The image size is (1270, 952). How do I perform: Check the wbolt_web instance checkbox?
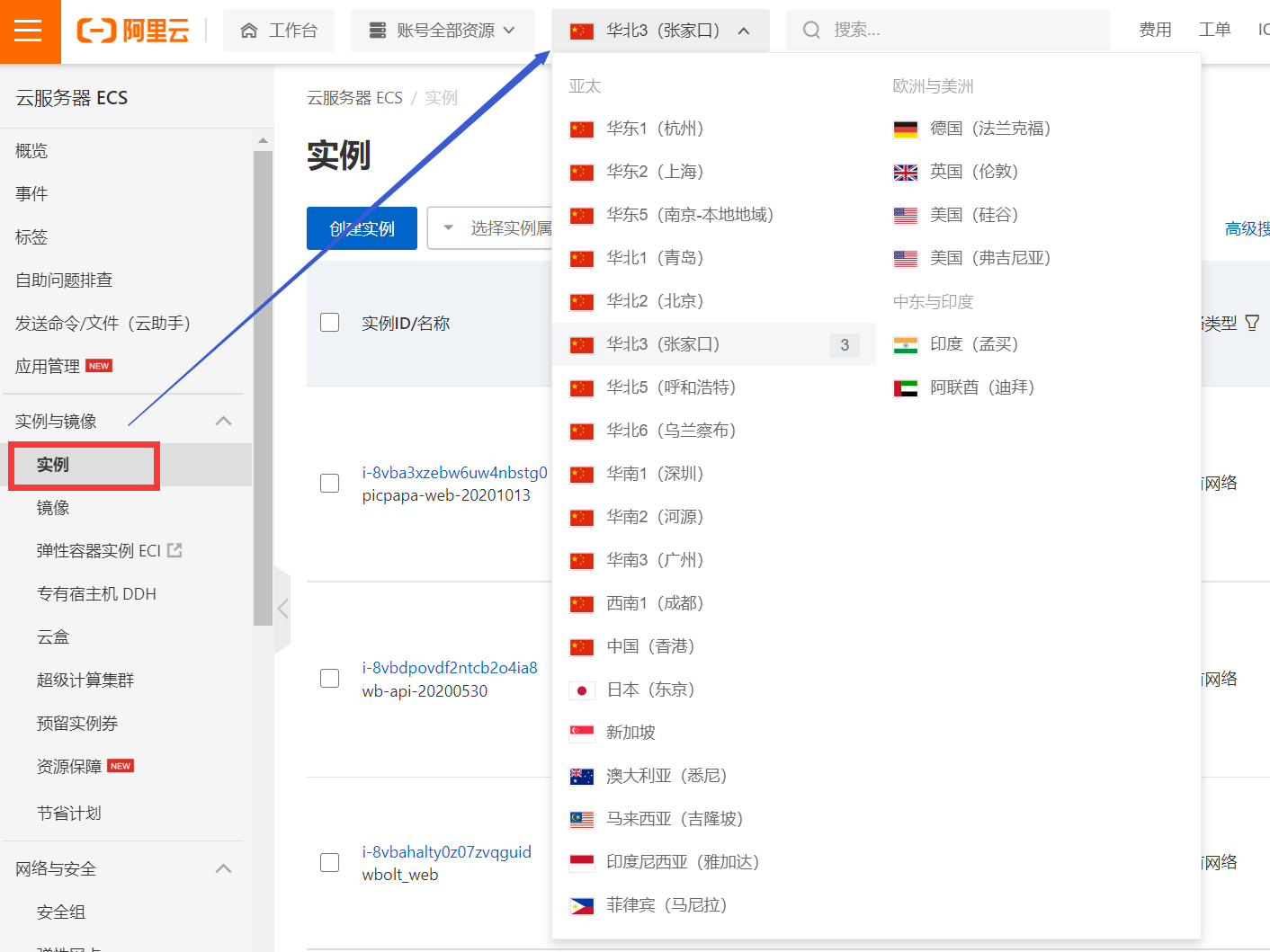(x=330, y=861)
